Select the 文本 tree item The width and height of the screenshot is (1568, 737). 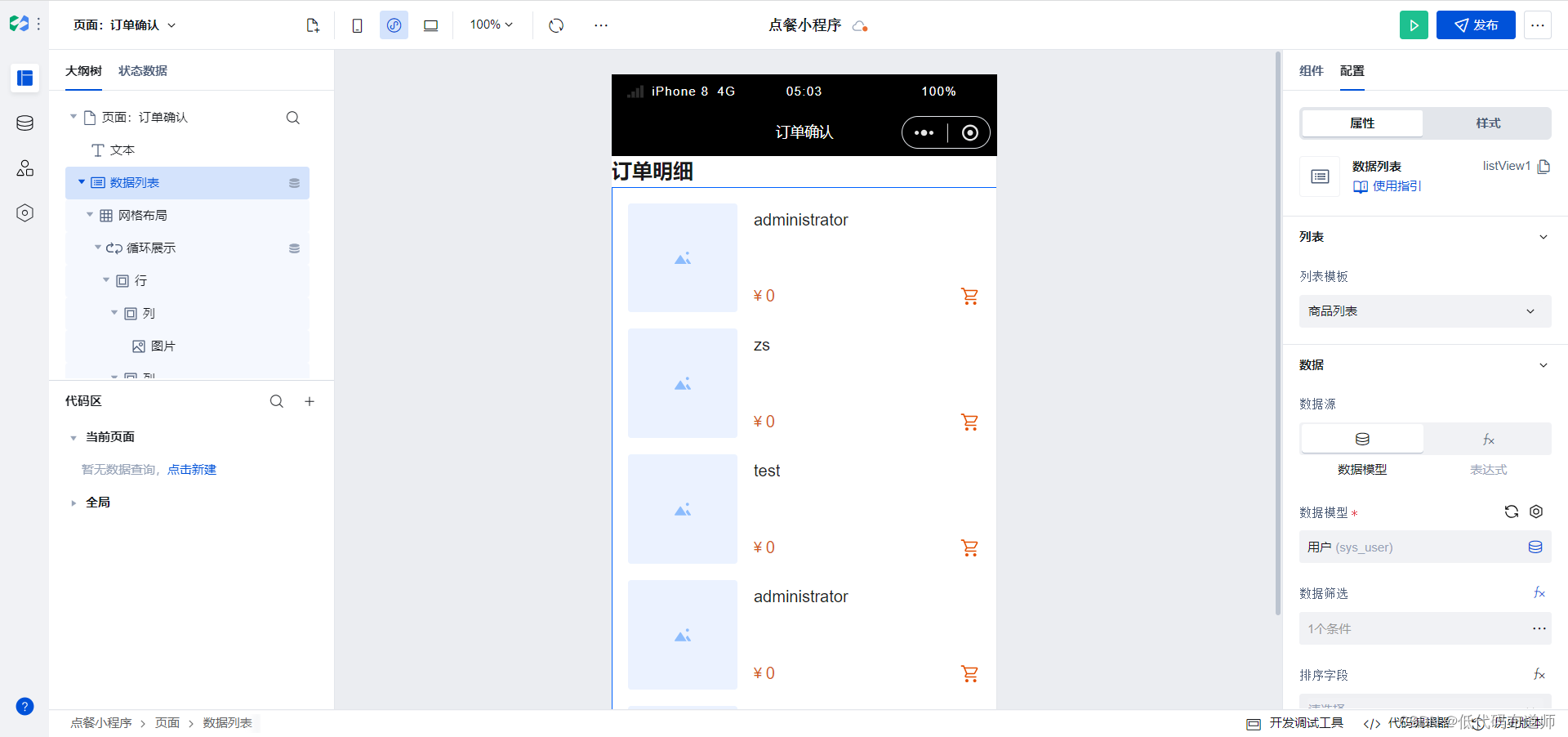pos(187,150)
